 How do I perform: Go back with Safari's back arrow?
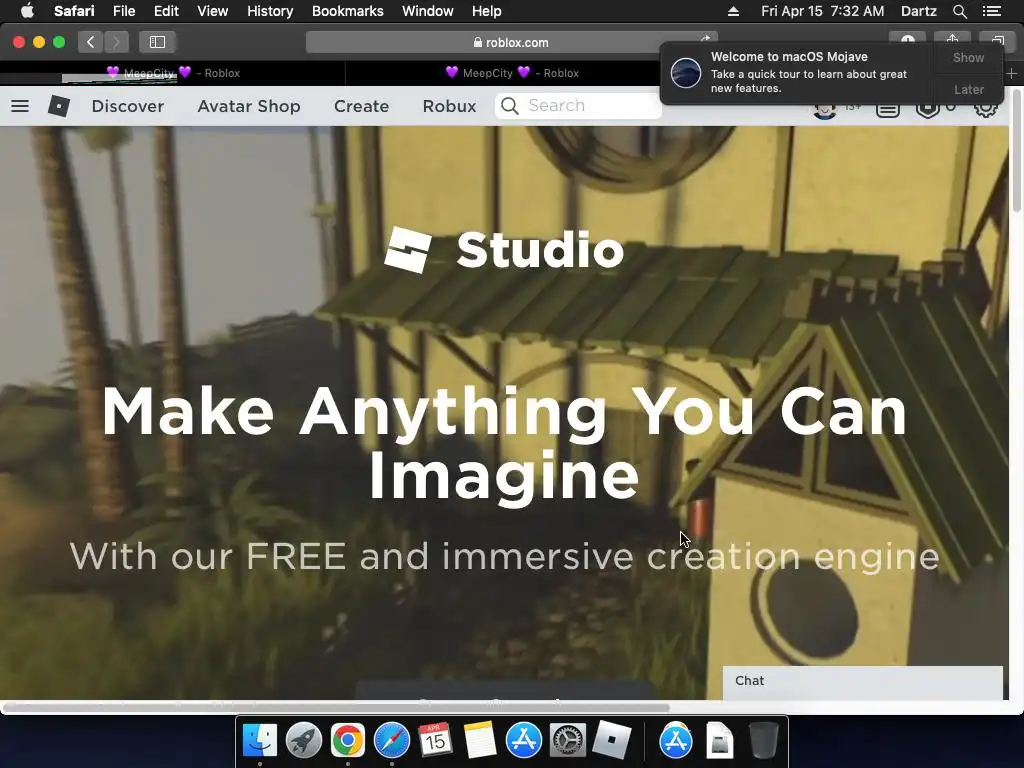click(x=90, y=42)
